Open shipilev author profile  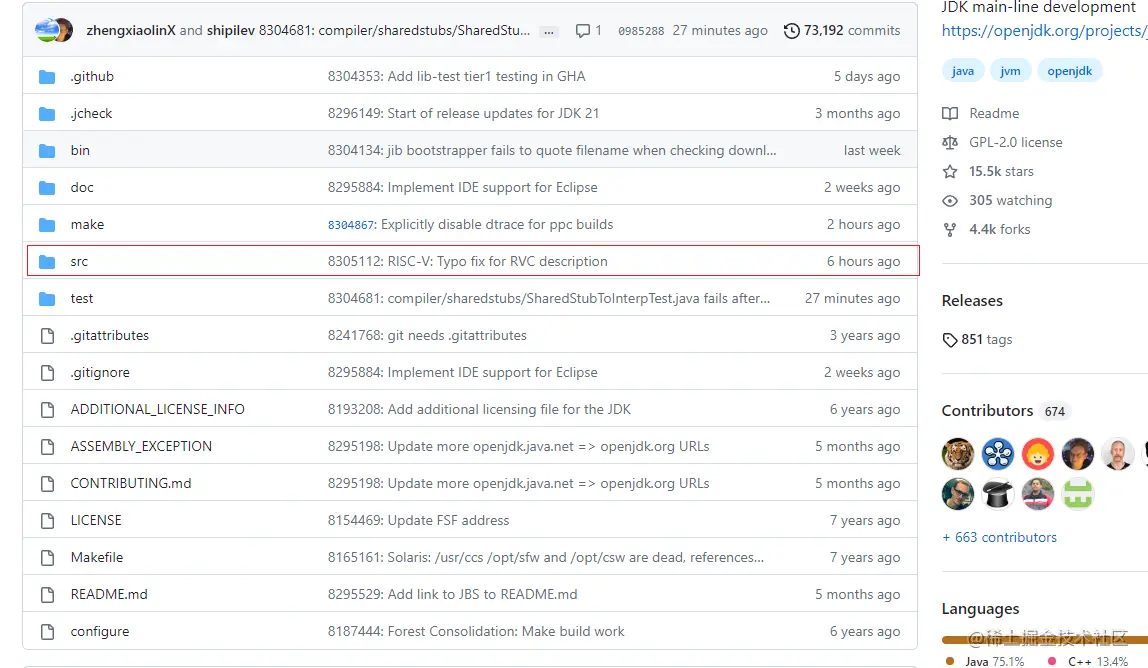[x=231, y=31]
